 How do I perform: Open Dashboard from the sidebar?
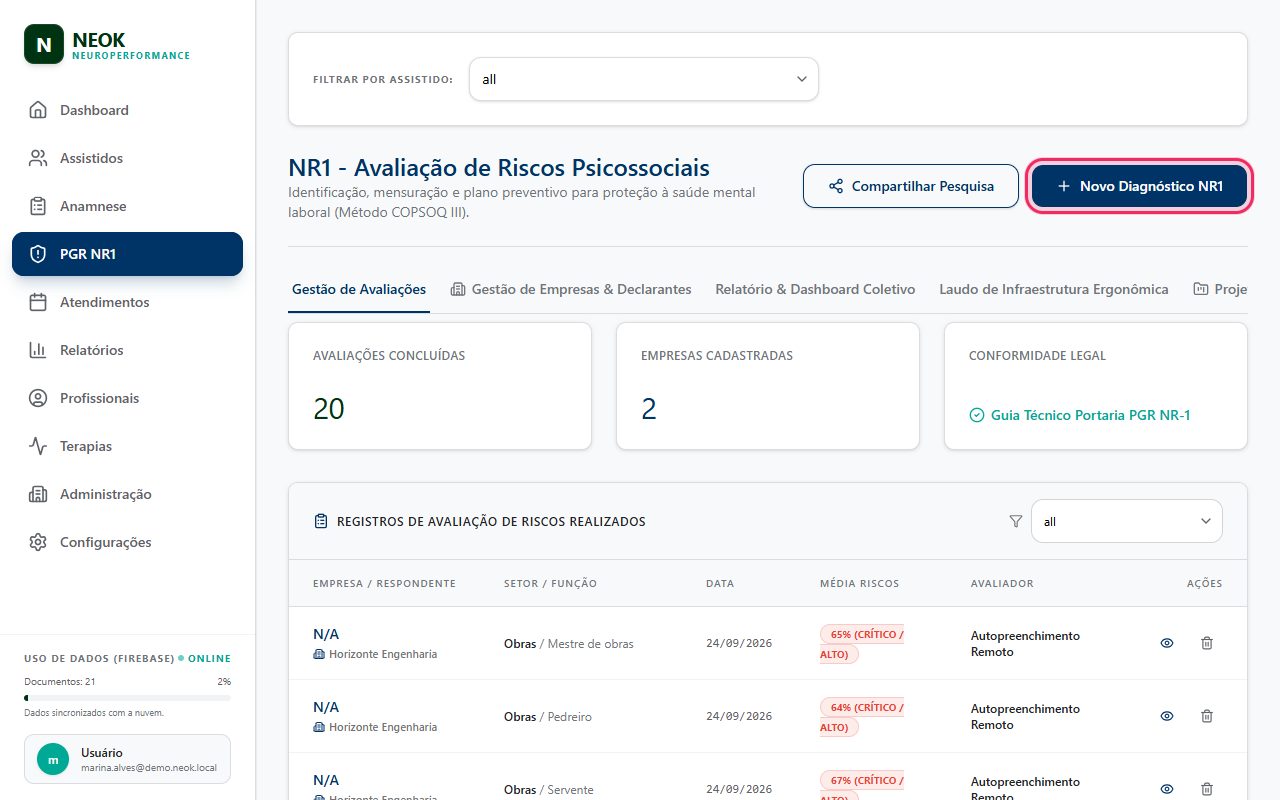[127, 110]
